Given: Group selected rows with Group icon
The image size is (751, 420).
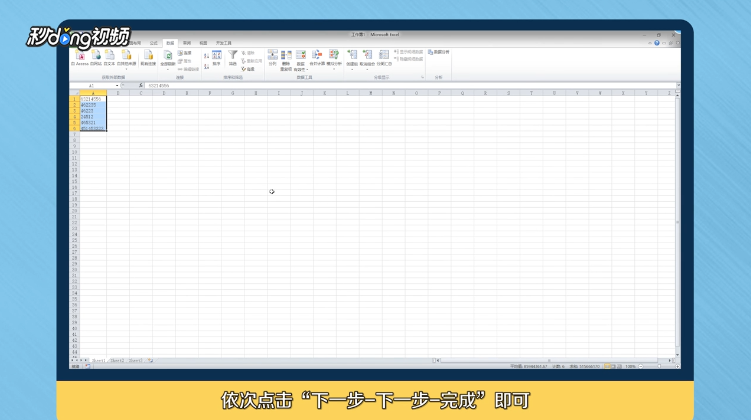Looking at the screenshot, I should 352,55.
